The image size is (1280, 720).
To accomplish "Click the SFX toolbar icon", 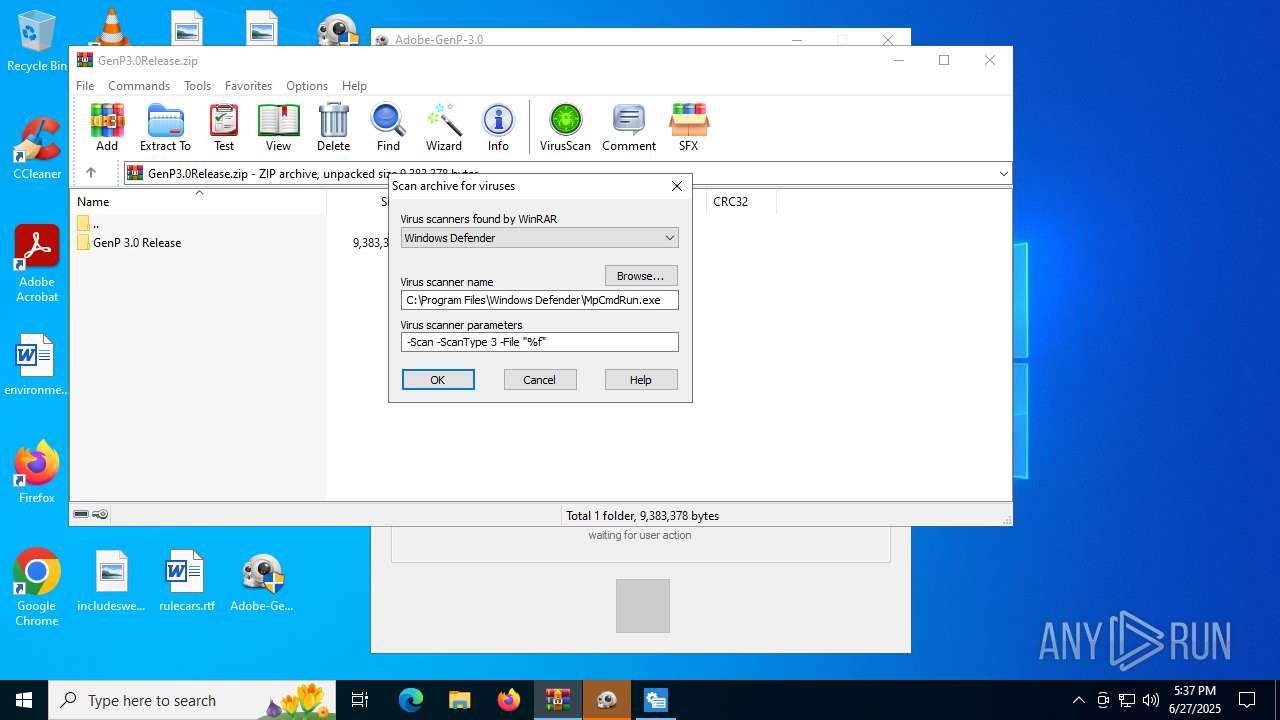I will click(688, 127).
